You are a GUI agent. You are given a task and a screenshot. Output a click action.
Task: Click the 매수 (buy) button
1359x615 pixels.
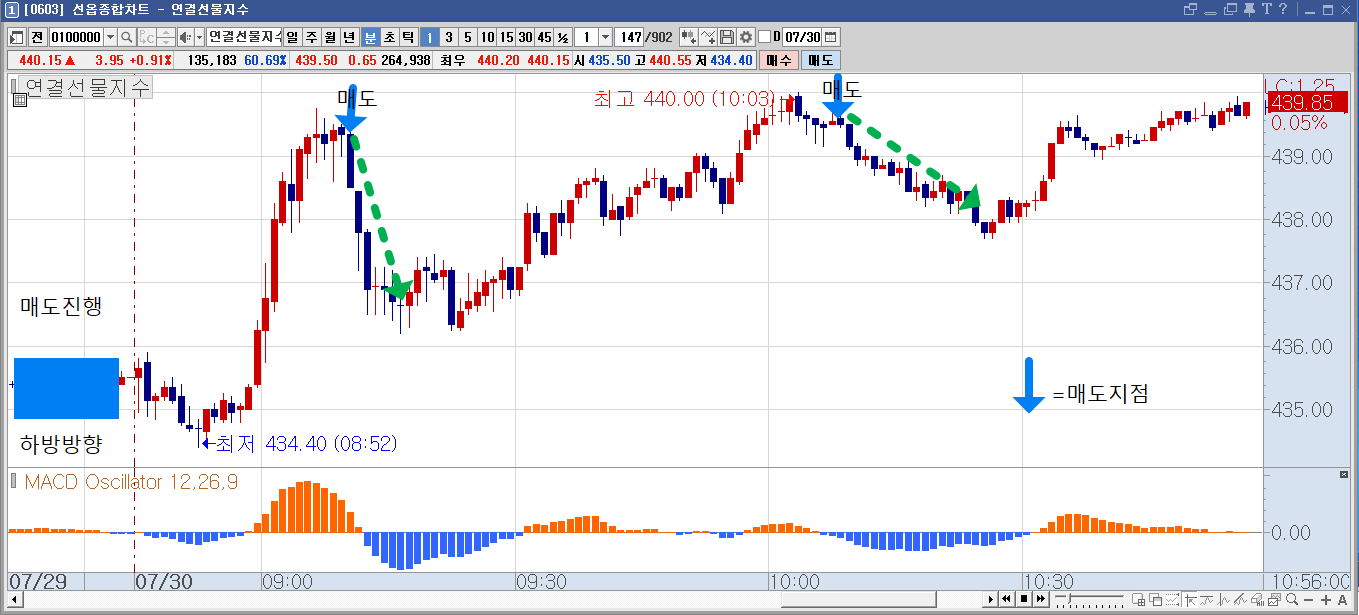coord(779,60)
